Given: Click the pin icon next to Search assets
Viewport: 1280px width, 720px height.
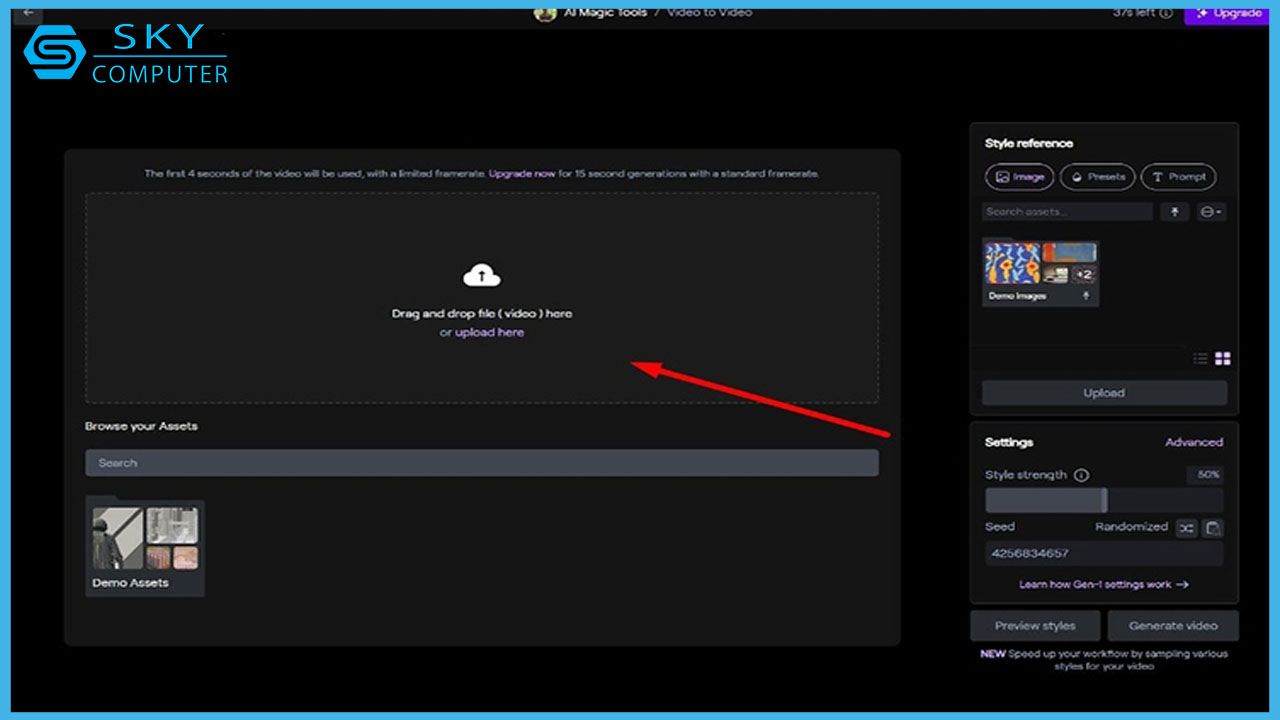Looking at the screenshot, I should (1174, 212).
